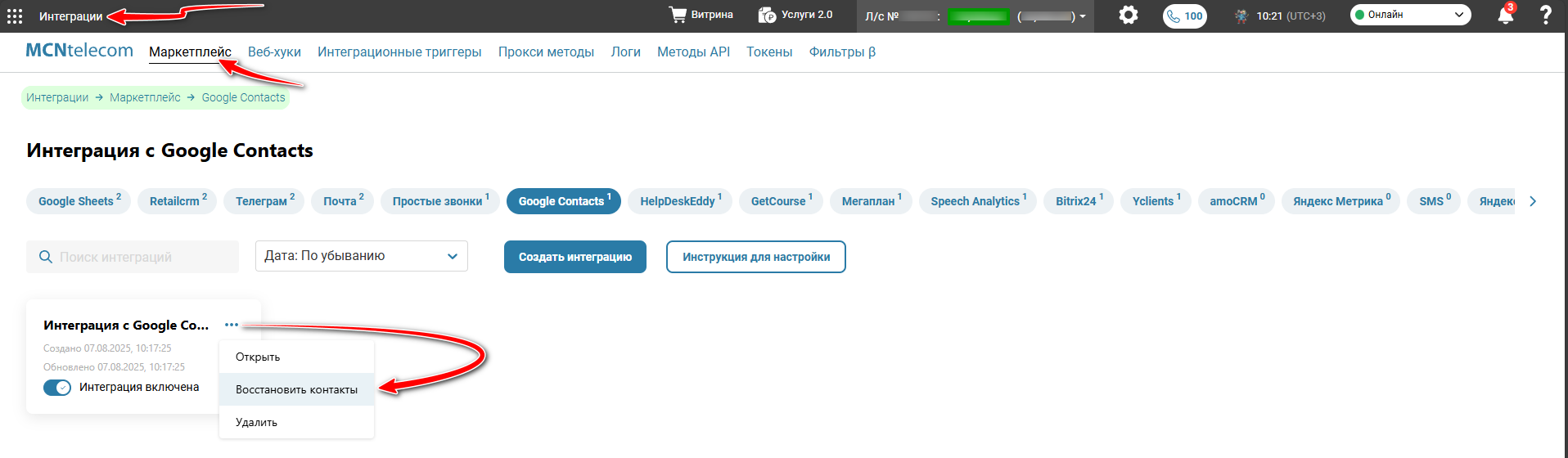
Task: Click the help question mark icon
Action: click(1545, 15)
